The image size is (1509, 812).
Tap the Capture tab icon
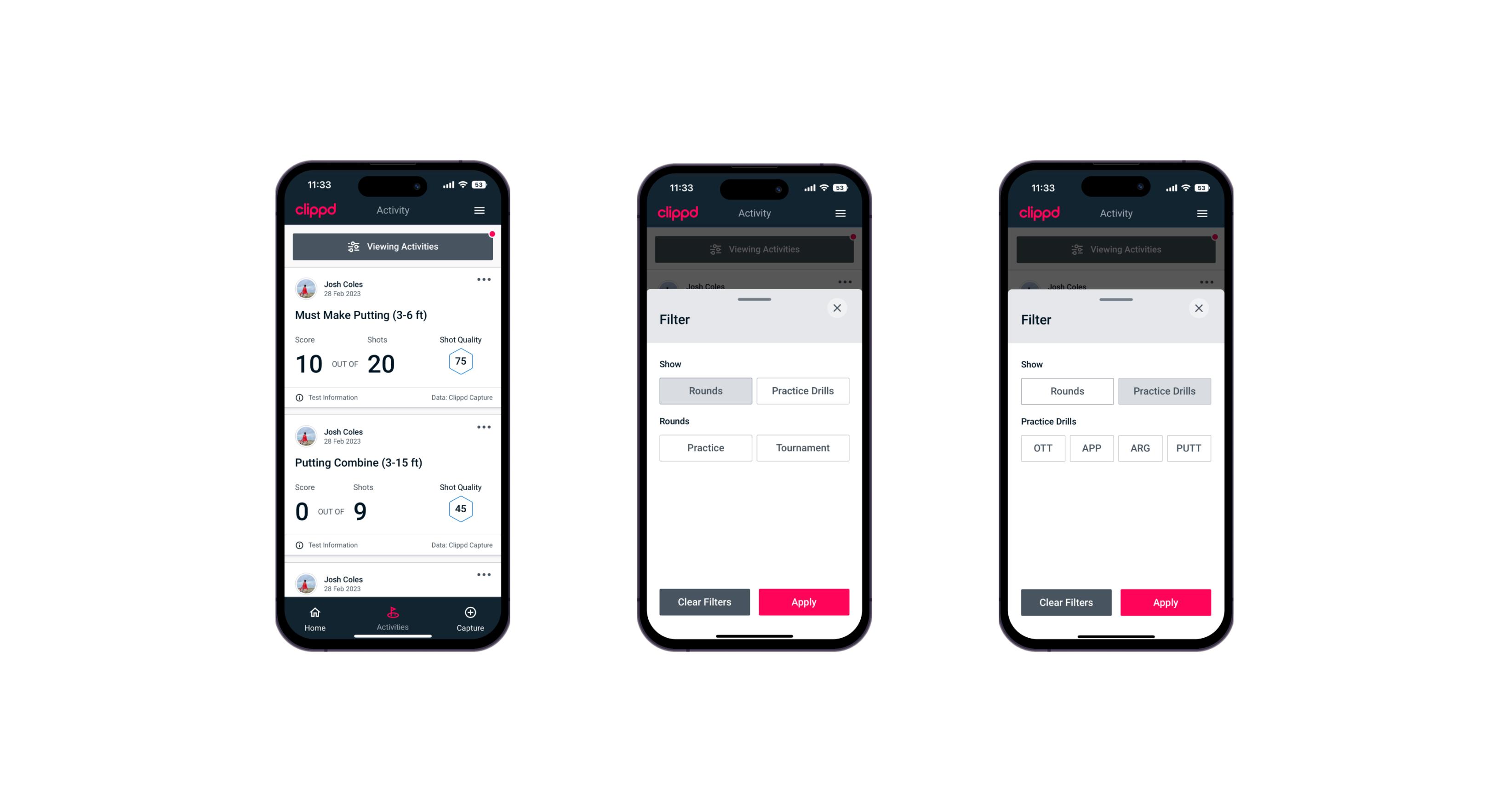pos(471,614)
